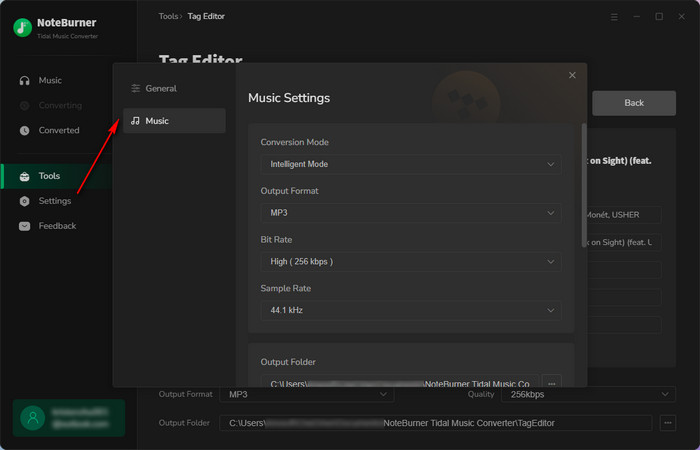700x450 pixels.
Task: Browse output folder with dialog ellipsis button
Action: pyautogui.click(x=552, y=383)
